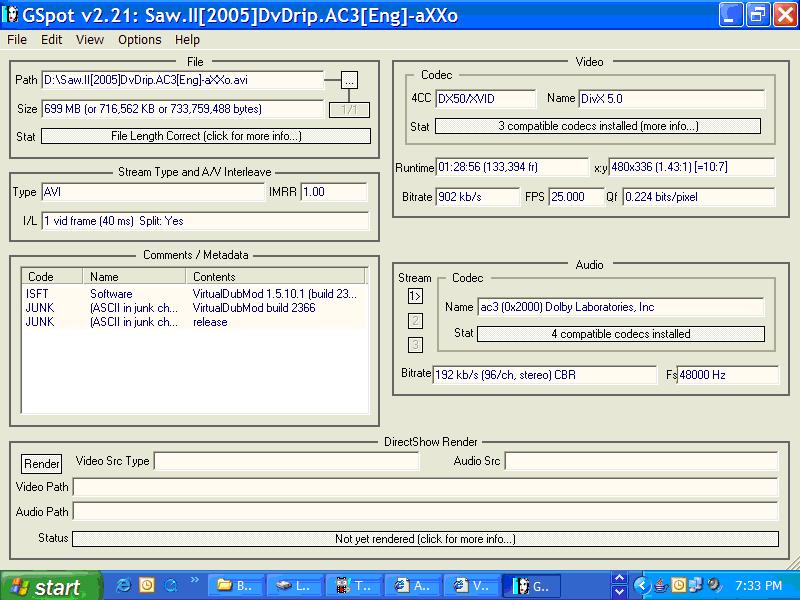This screenshot has width=800, height=600.
Task: Click the stream Type field showing AVI
Action: pyautogui.click(x=153, y=192)
